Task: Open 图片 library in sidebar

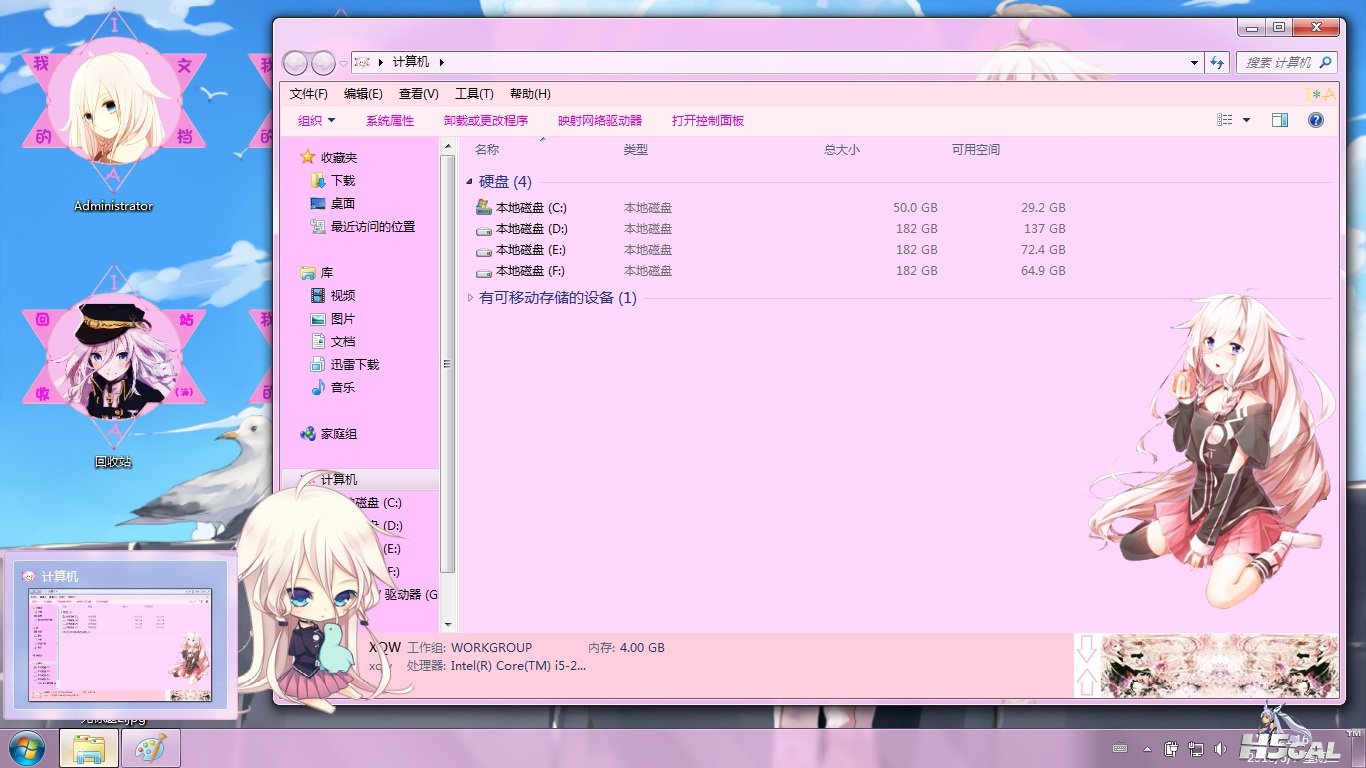Action: point(343,319)
